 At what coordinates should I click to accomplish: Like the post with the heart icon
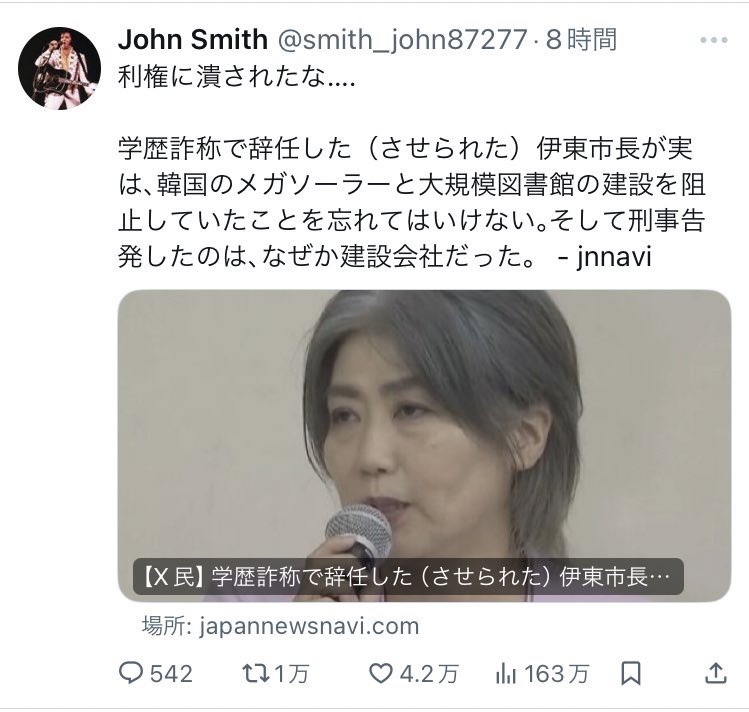pyautogui.click(x=381, y=673)
